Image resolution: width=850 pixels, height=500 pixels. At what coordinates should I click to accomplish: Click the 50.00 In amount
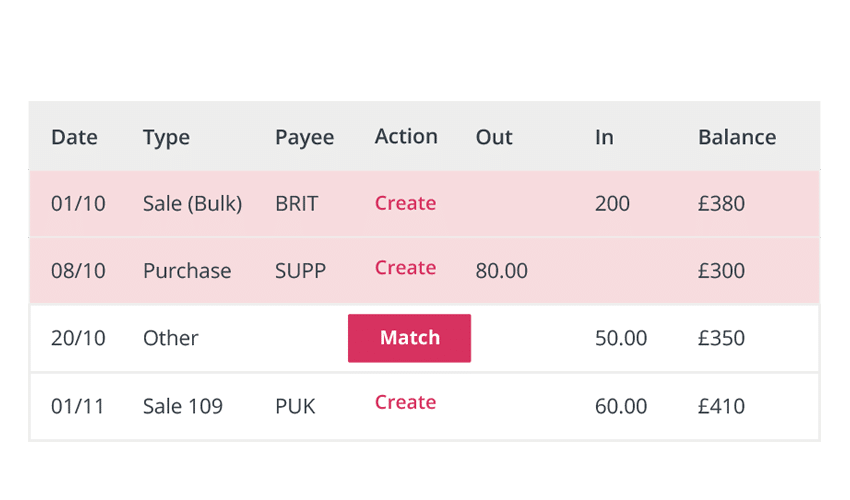[621, 338]
